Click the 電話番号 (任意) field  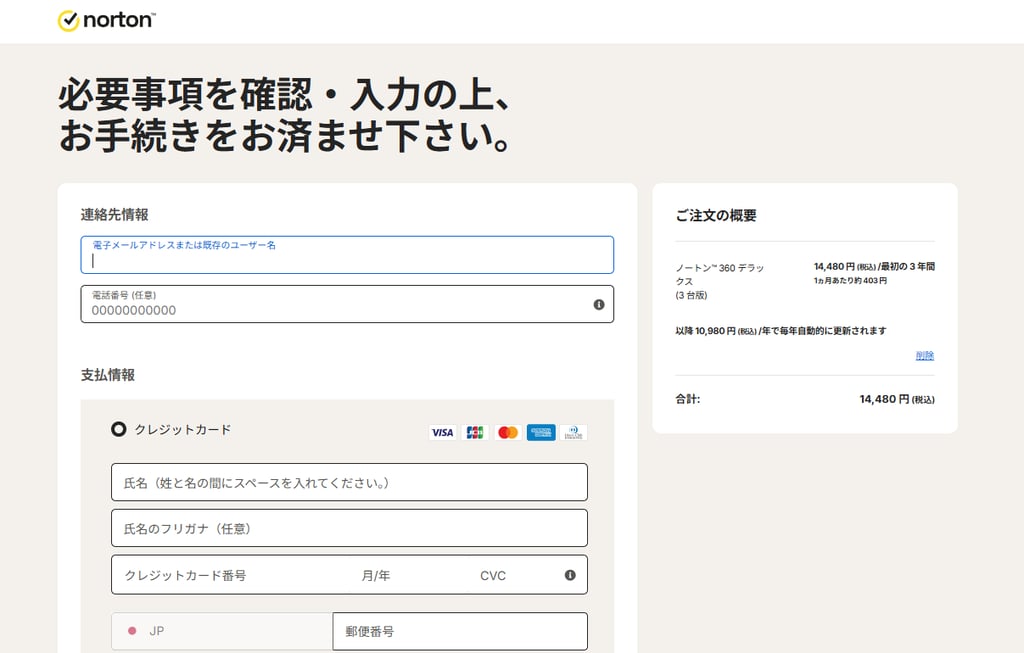(x=347, y=304)
